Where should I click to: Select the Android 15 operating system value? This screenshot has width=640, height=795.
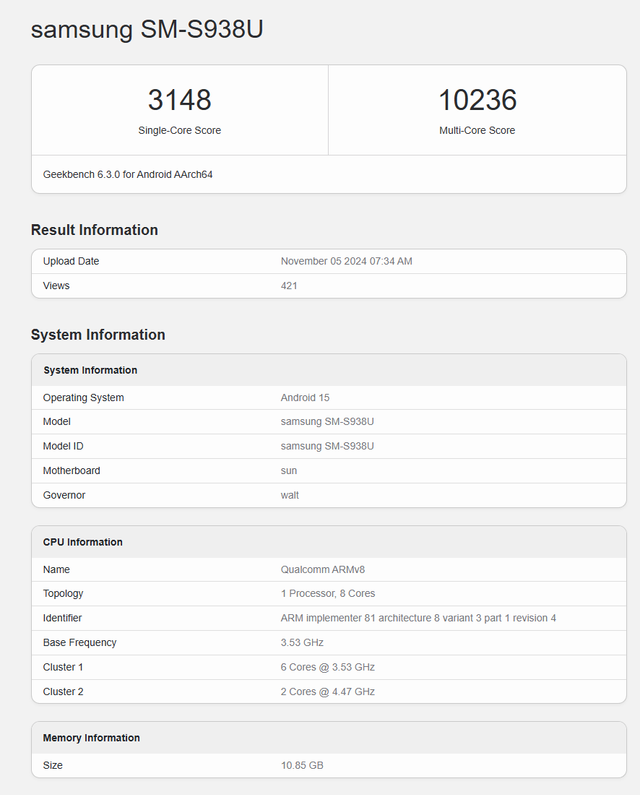point(305,398)
